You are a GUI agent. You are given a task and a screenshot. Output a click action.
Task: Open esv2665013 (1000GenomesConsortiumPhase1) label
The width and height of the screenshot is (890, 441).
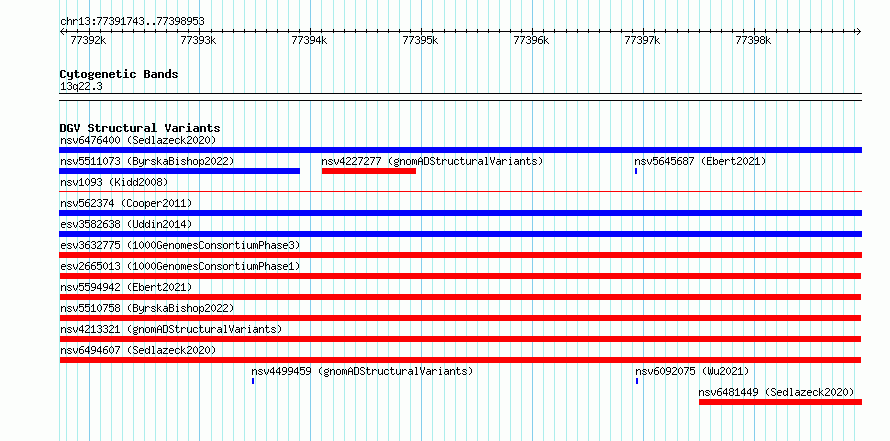coord(180,266)
